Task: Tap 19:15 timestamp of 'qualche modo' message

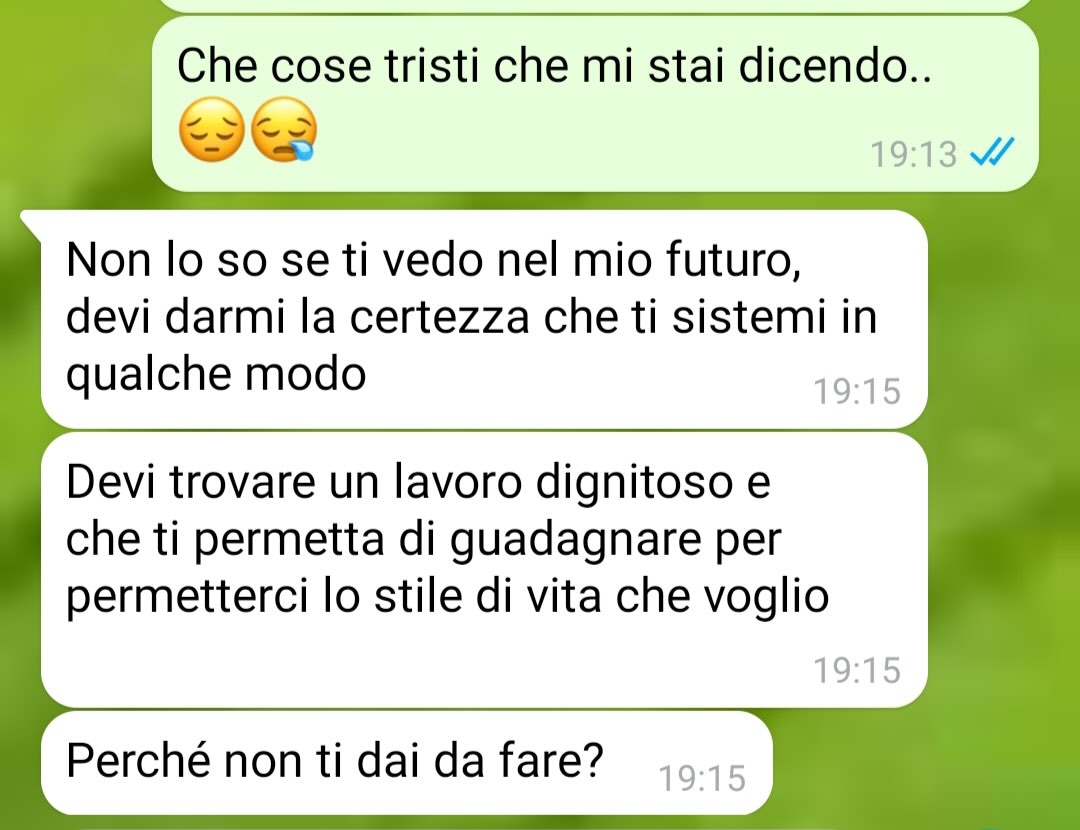Action: [x=857, y=391]
